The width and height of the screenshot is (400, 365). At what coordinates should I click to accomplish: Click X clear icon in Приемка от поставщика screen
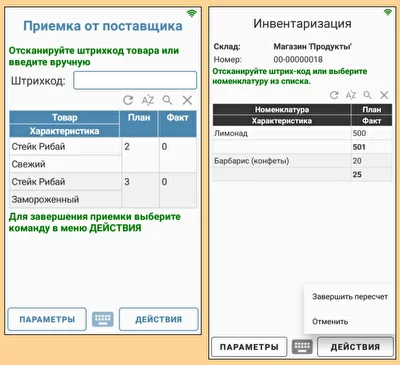(187, 100)
